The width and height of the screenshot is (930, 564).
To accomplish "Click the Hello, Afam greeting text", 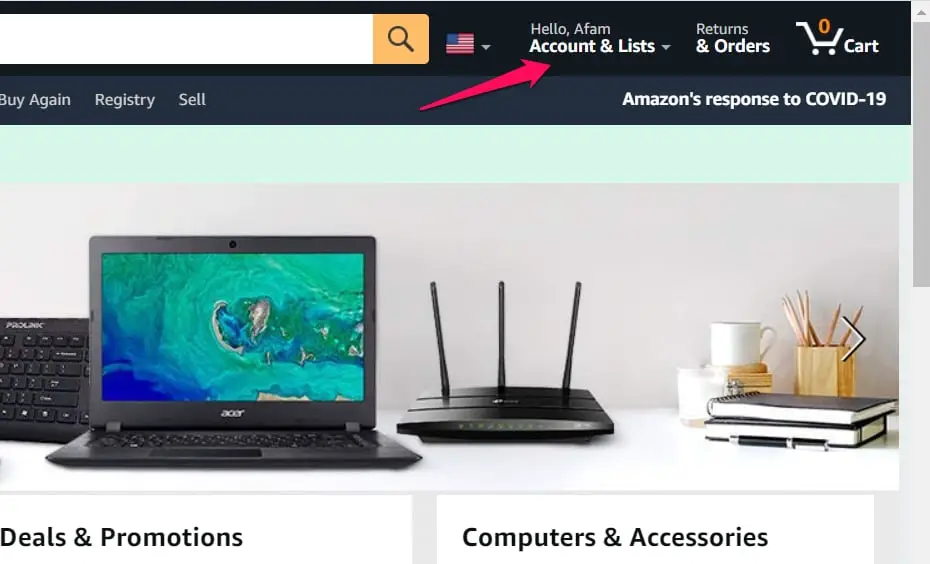I will point(570,28).
